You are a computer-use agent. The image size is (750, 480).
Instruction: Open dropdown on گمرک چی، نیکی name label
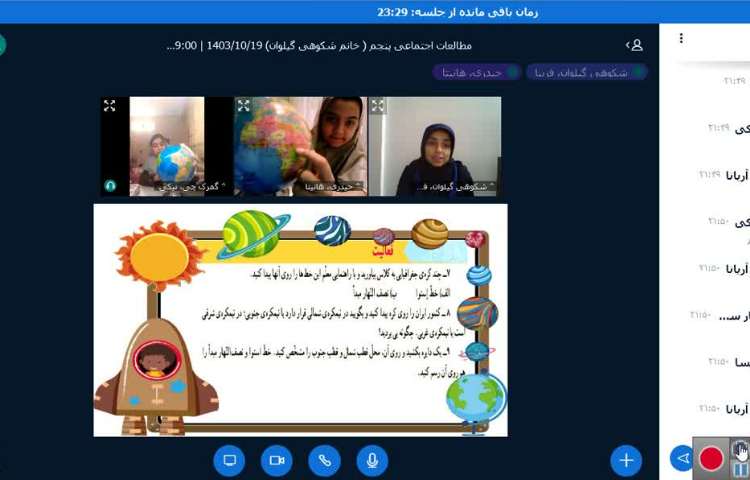[192, 187]
